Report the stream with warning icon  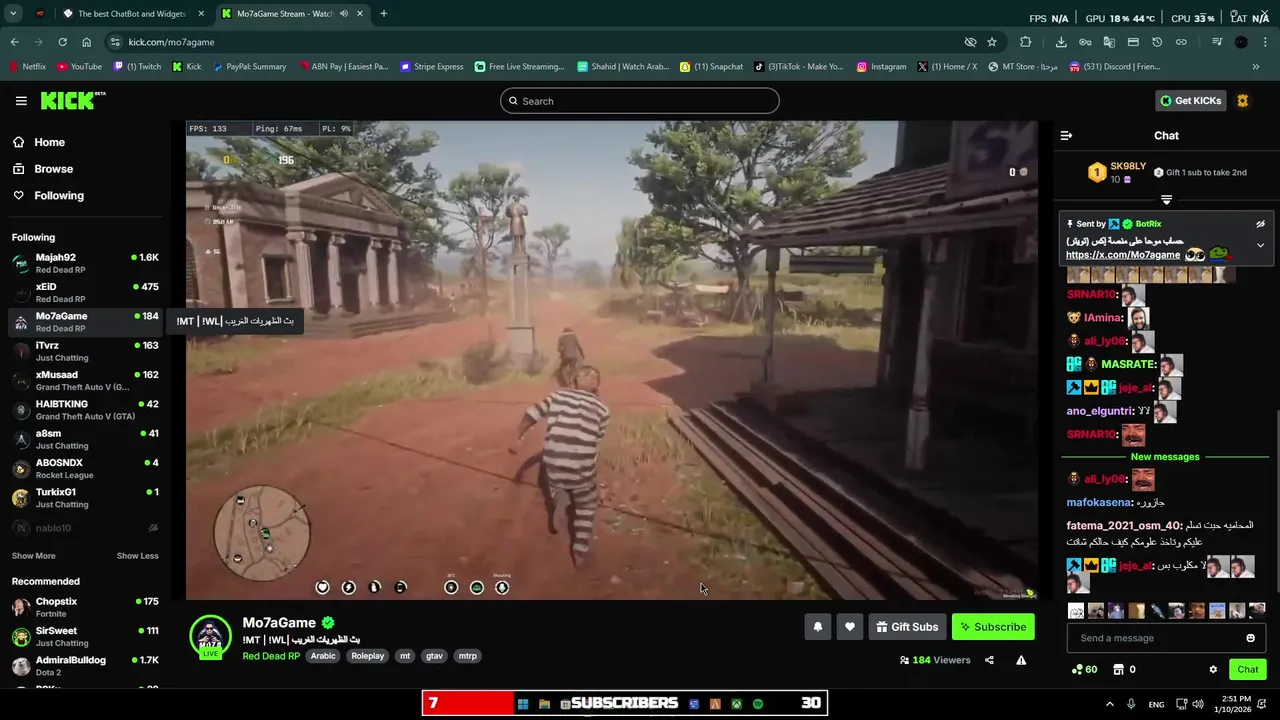coord(1021,660)
